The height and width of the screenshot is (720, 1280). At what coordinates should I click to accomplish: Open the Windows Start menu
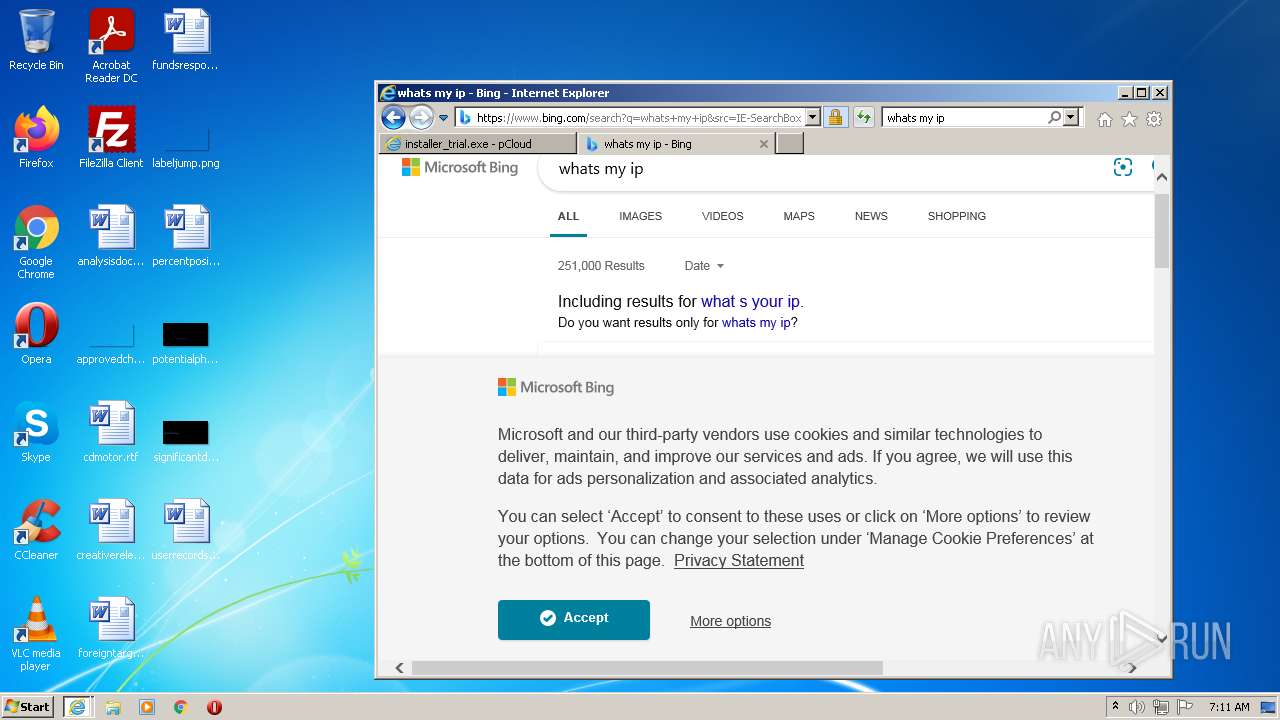28,706
